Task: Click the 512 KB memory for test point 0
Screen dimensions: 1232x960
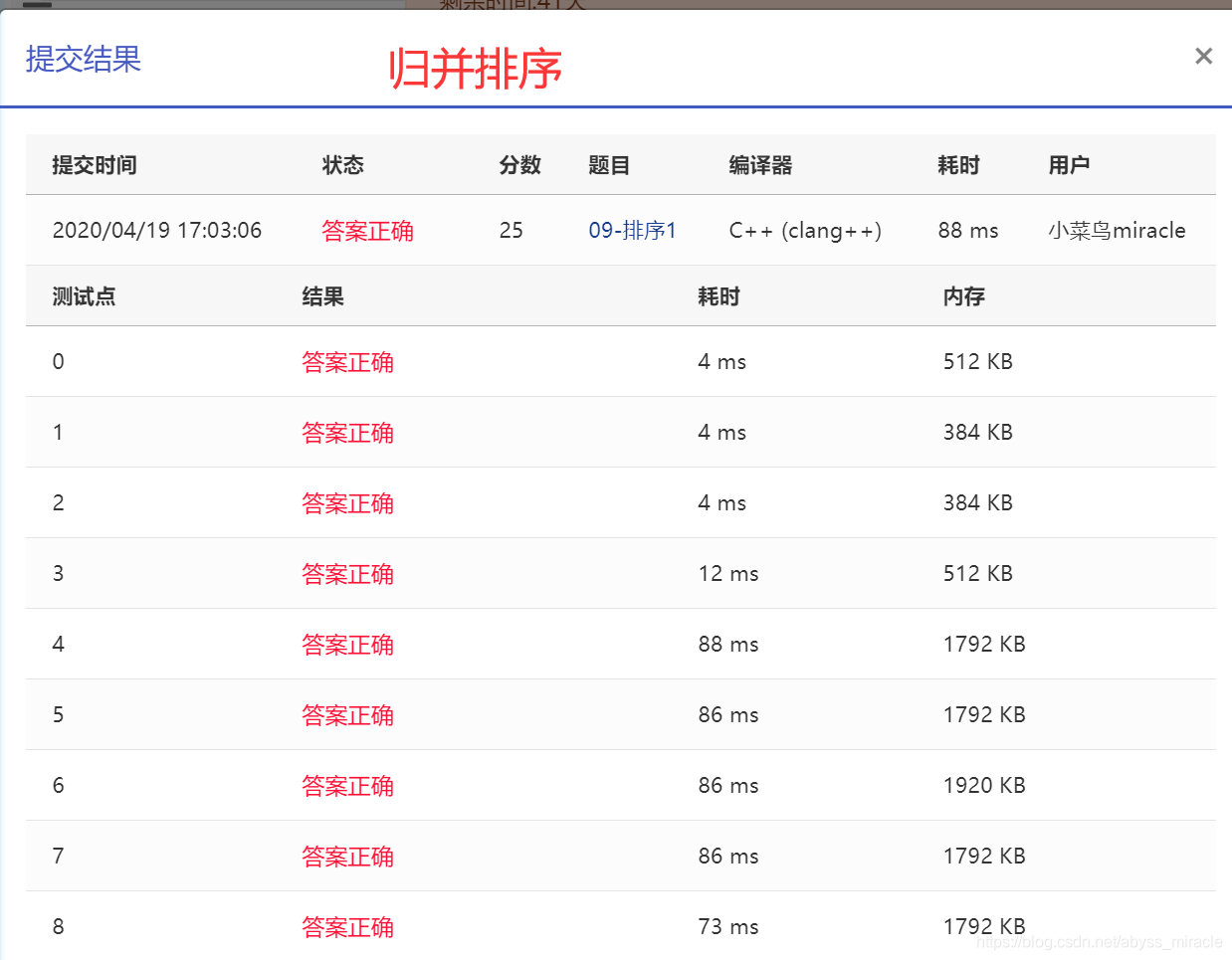Action: (x=977, y=362)
